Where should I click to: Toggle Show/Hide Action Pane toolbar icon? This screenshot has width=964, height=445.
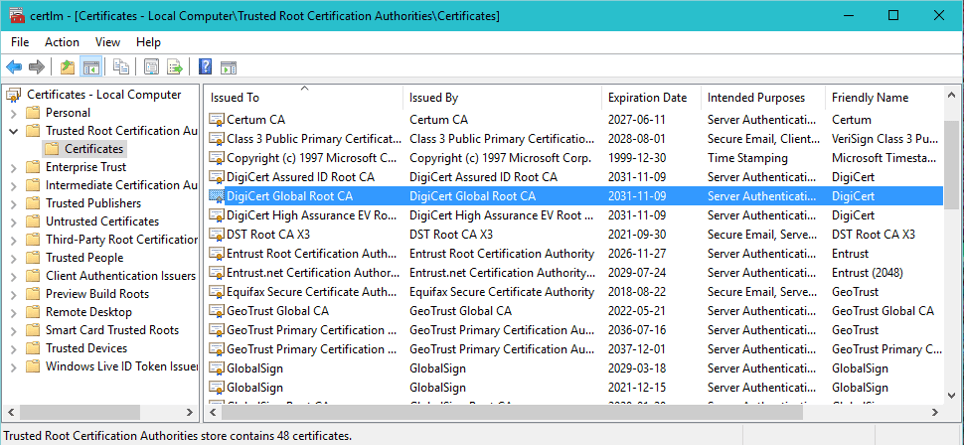click(x=229, y=67)
